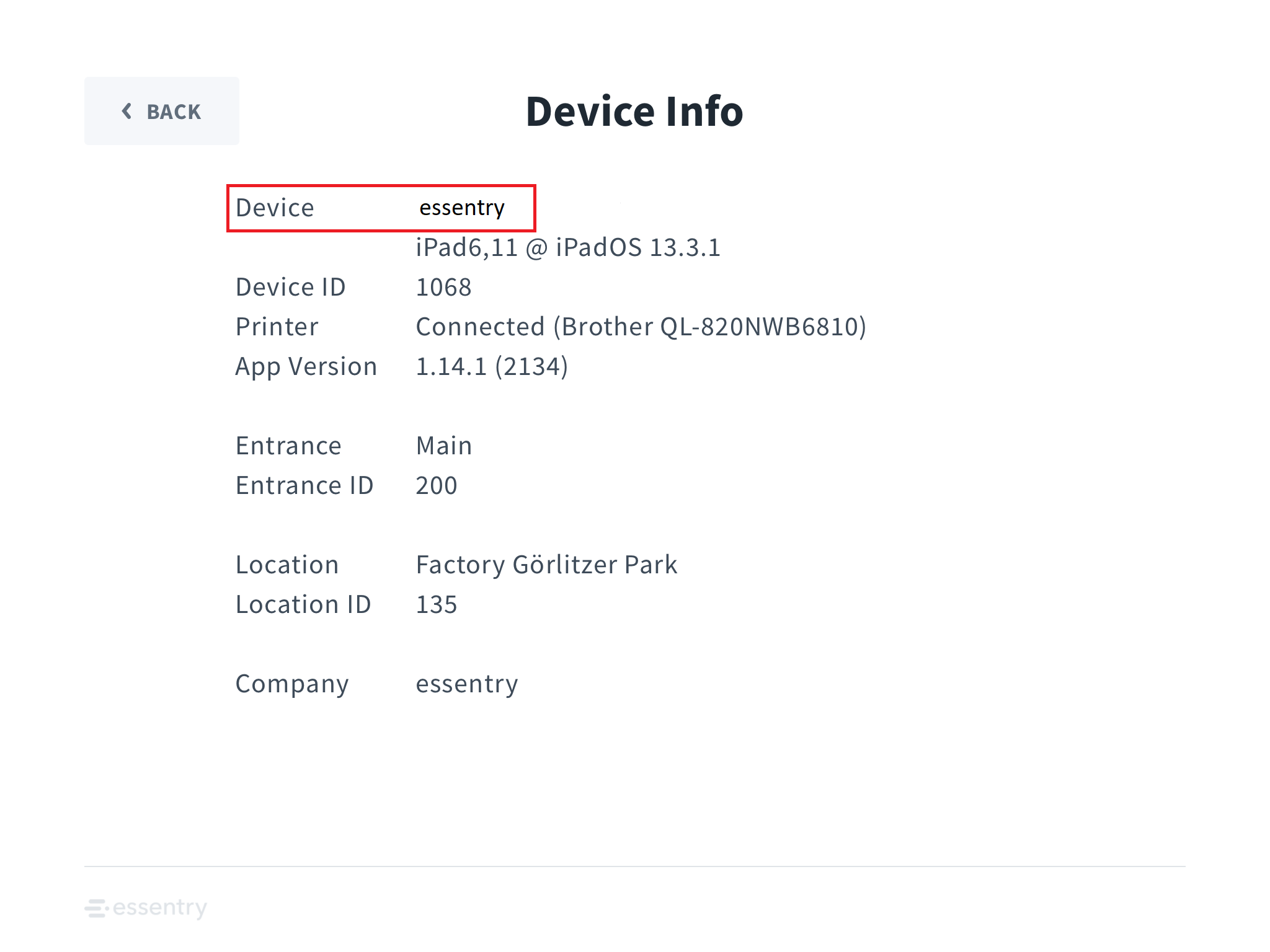Go back with the BACK button

(161, 111)
